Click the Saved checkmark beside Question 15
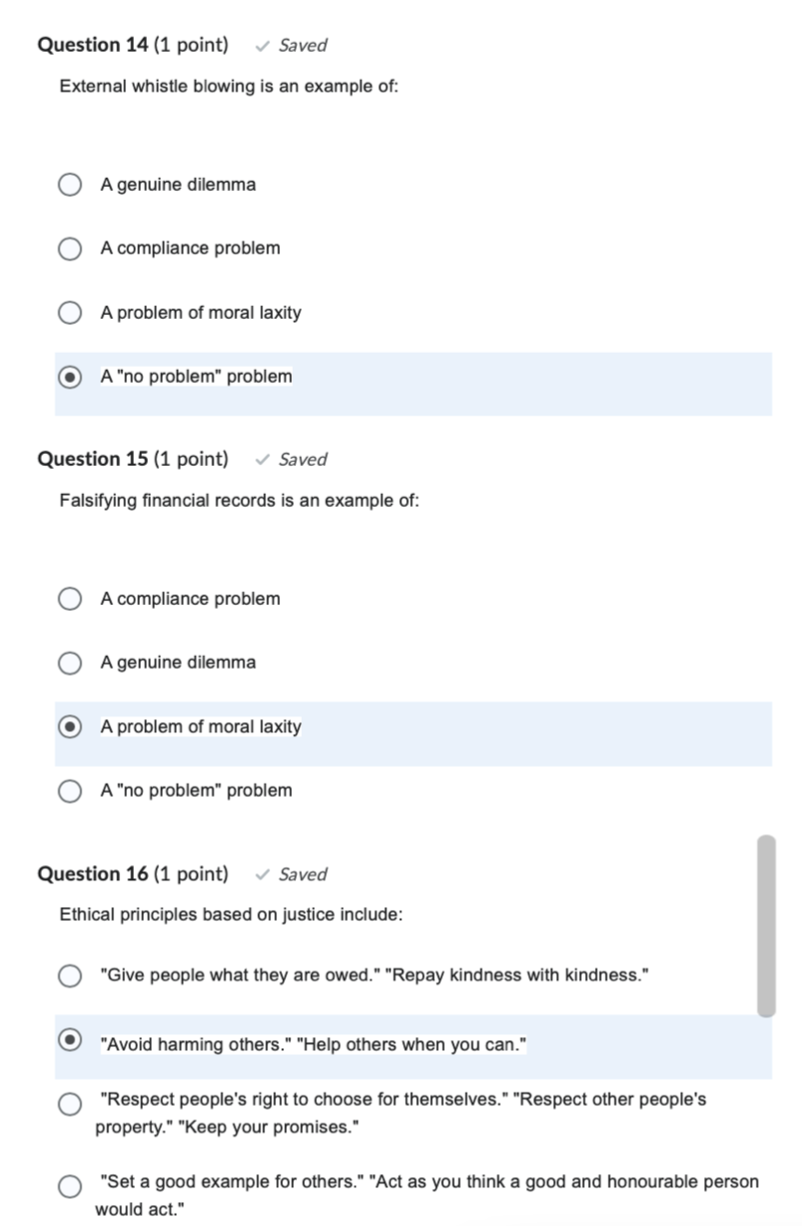802x1226 pixels. pos(262,459)
